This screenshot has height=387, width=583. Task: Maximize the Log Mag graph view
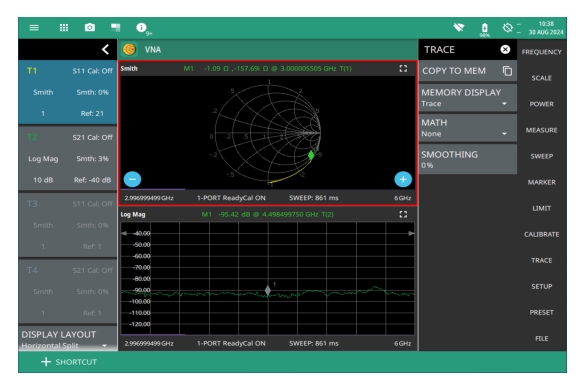(403, 214)
